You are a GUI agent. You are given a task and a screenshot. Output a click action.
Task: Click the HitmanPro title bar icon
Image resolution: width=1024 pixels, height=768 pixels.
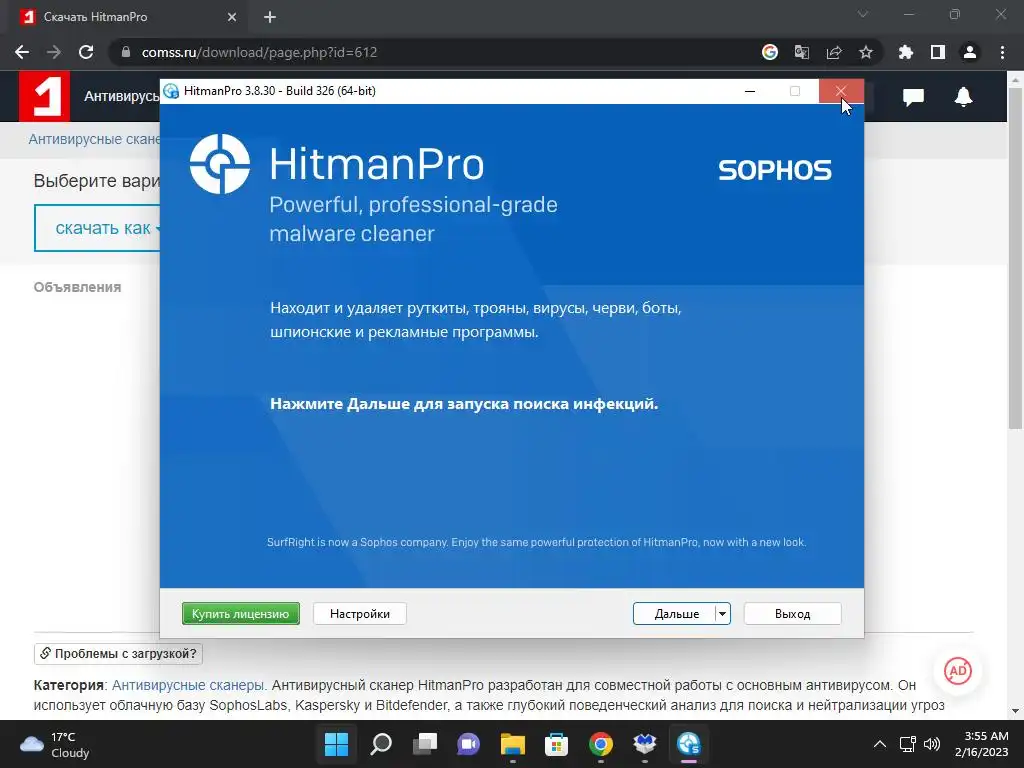coord(171,91)
